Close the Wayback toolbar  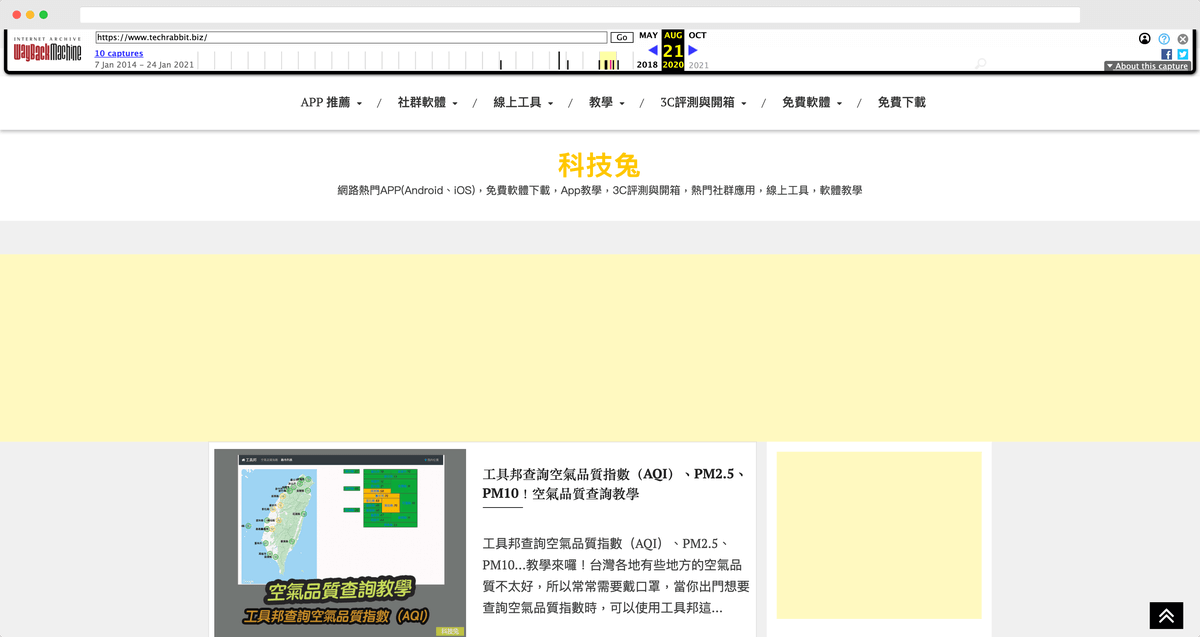coord(1183,39)
